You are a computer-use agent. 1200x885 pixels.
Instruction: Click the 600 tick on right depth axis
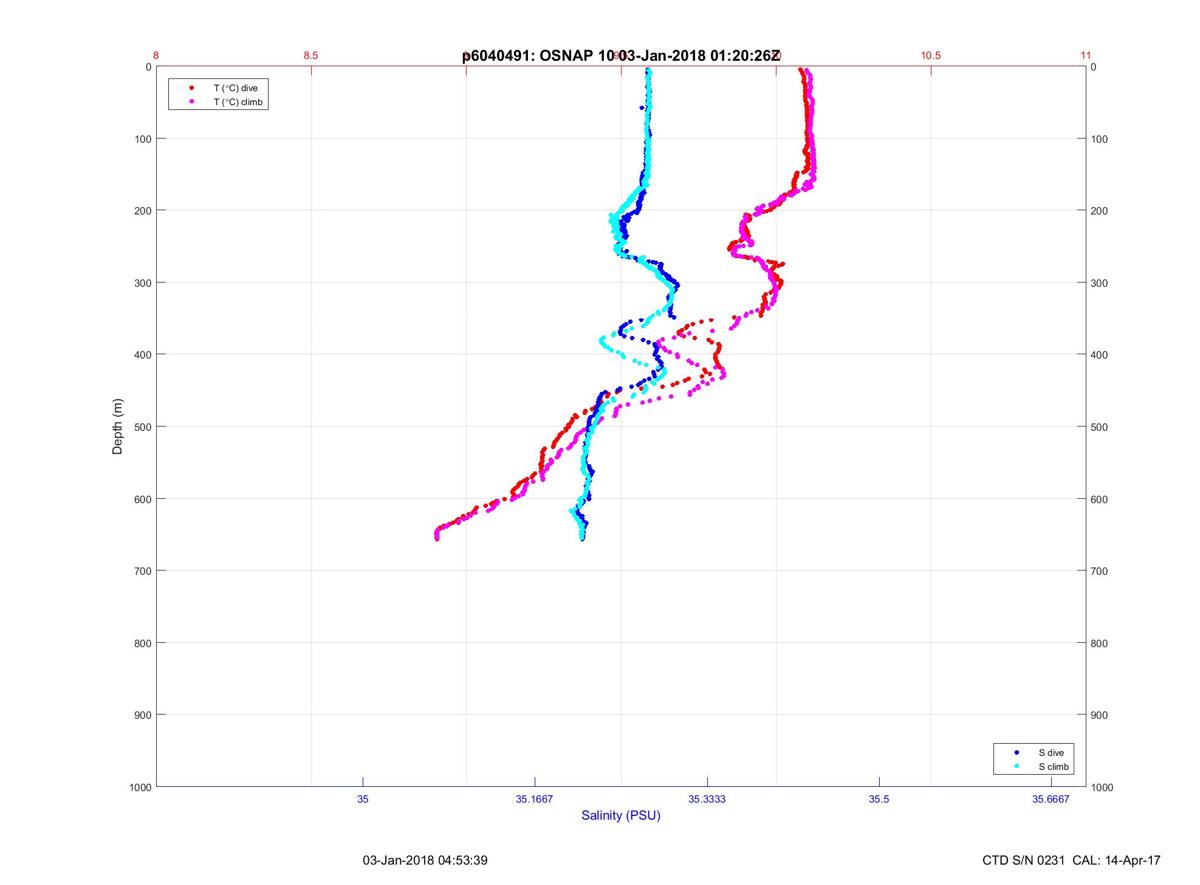[1100, 499]
